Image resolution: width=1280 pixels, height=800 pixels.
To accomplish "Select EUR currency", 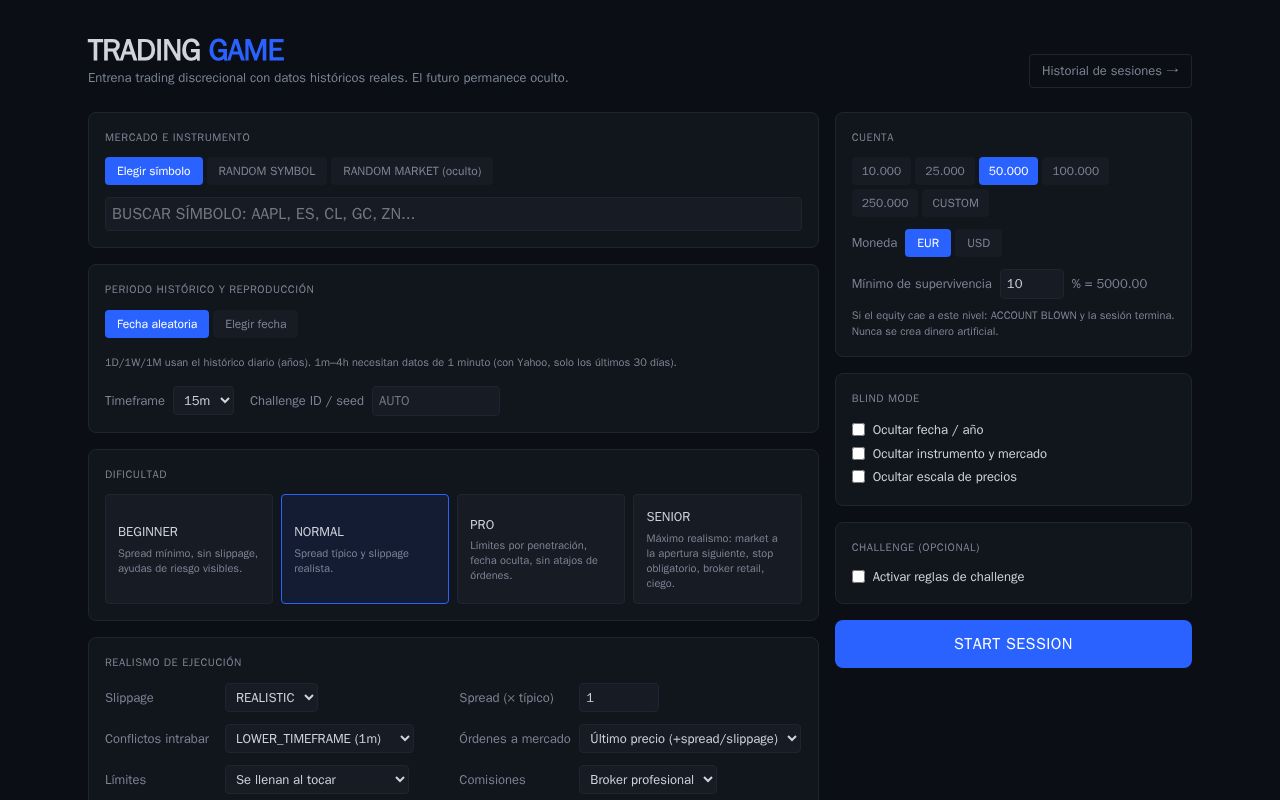I will pos(928,243).
